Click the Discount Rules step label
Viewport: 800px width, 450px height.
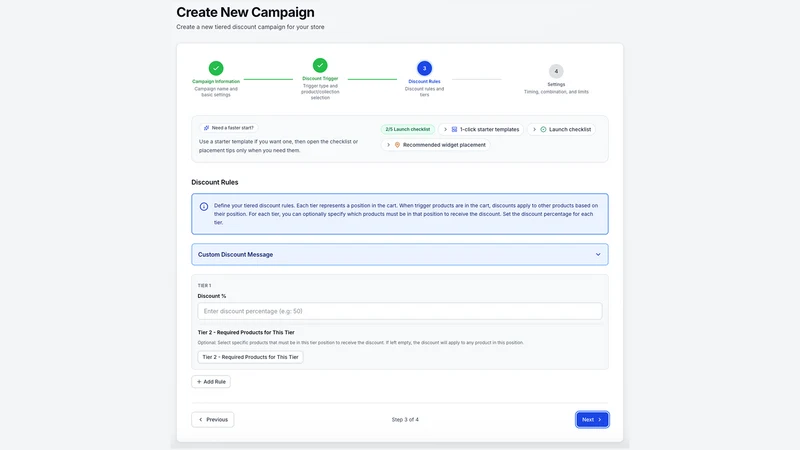point(424,82)
